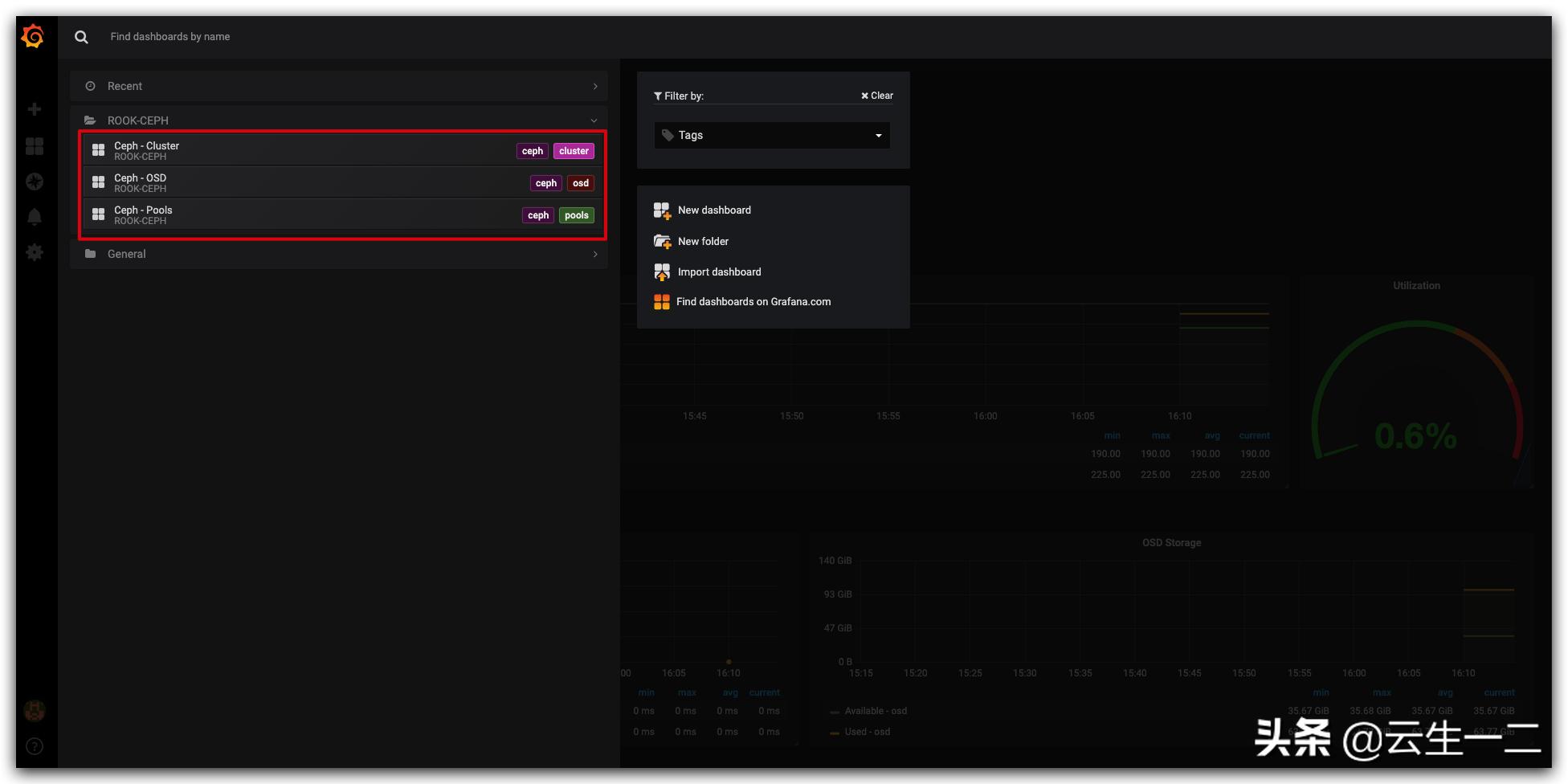Click the tag icon in Tags filter
This screenshot has width=1568, height=784.
(x=668, y=135)
